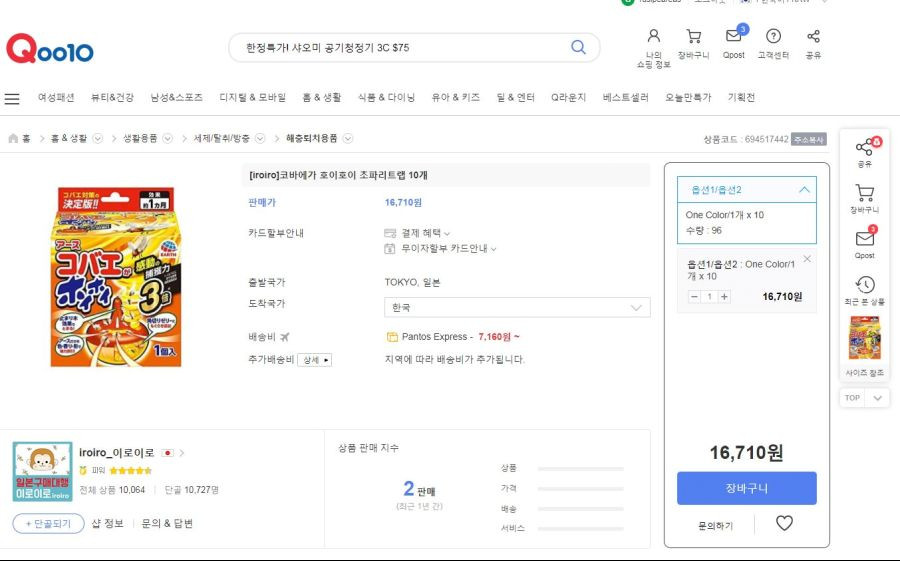Click the Qoo10 logo

click(x=49, y=48)
